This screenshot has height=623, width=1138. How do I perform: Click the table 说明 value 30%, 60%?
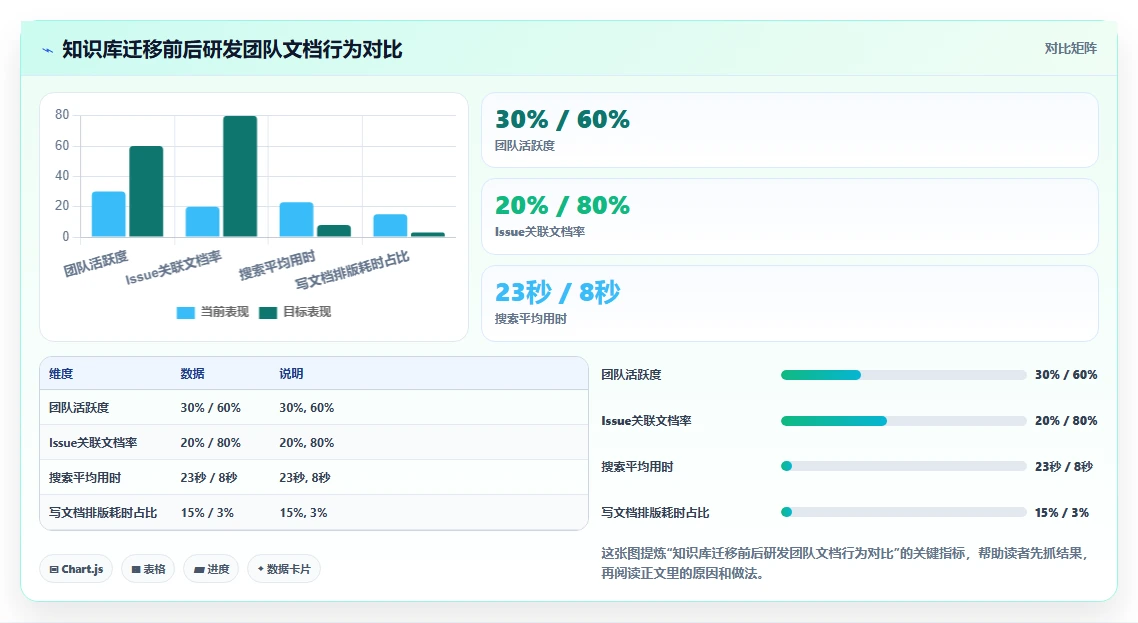point(306,408)
